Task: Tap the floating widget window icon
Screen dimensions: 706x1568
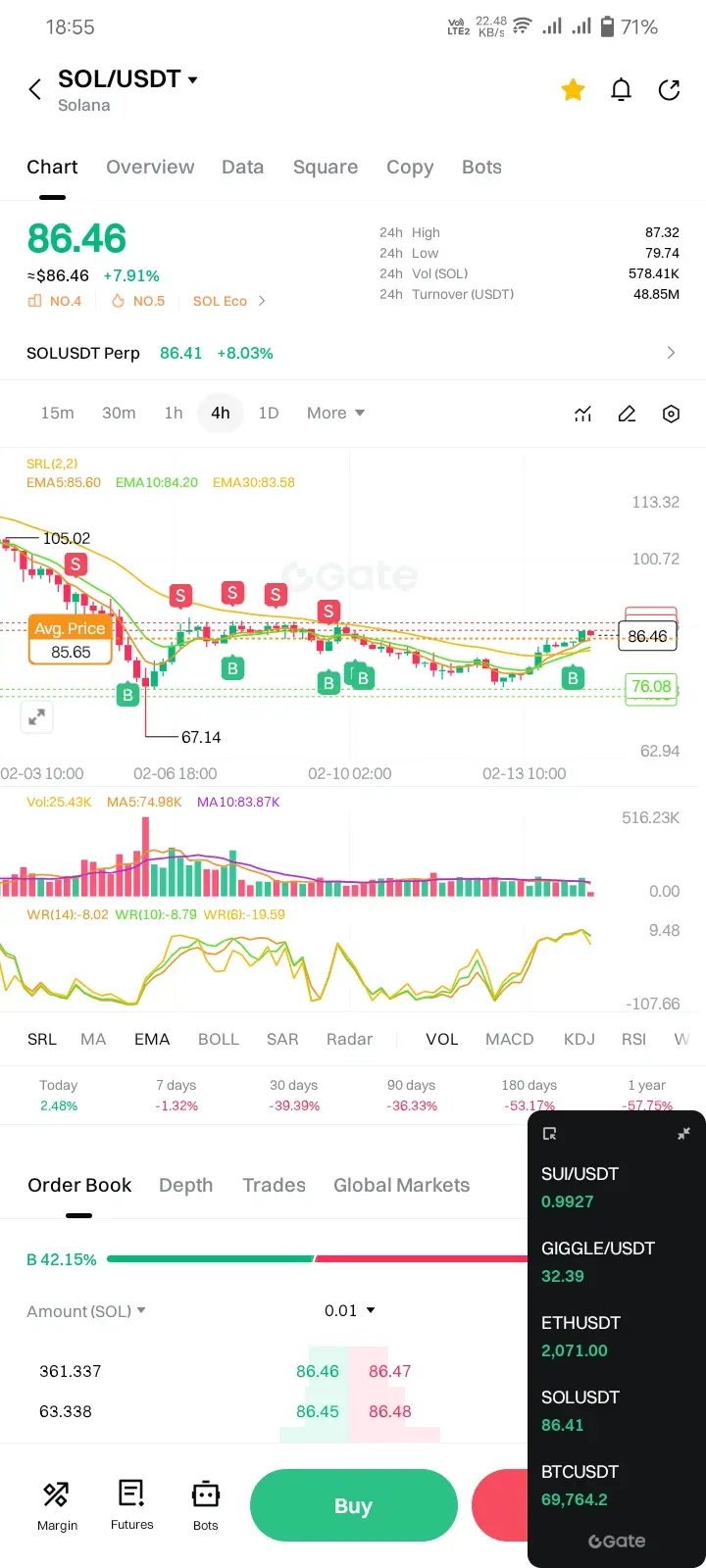Action: point(549,1134)
